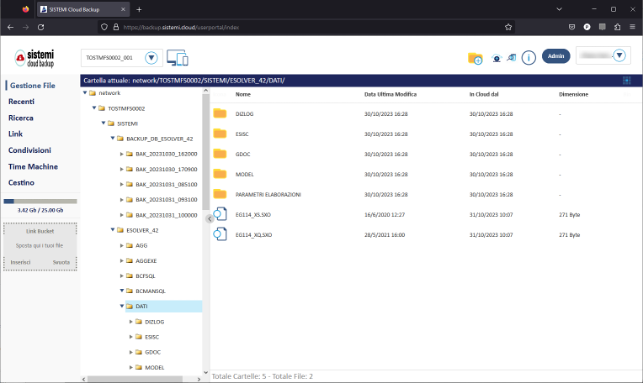Collapse the SISTEMI tree node
The width and height of the screenshot is (644, 384).
[104, 123]
